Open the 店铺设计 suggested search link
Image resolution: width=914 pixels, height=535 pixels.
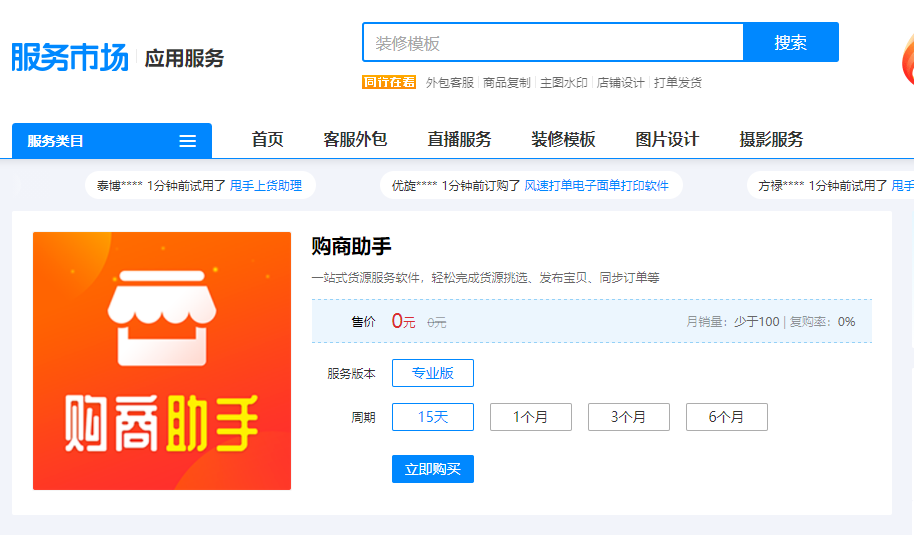click(x=621, y=83)
